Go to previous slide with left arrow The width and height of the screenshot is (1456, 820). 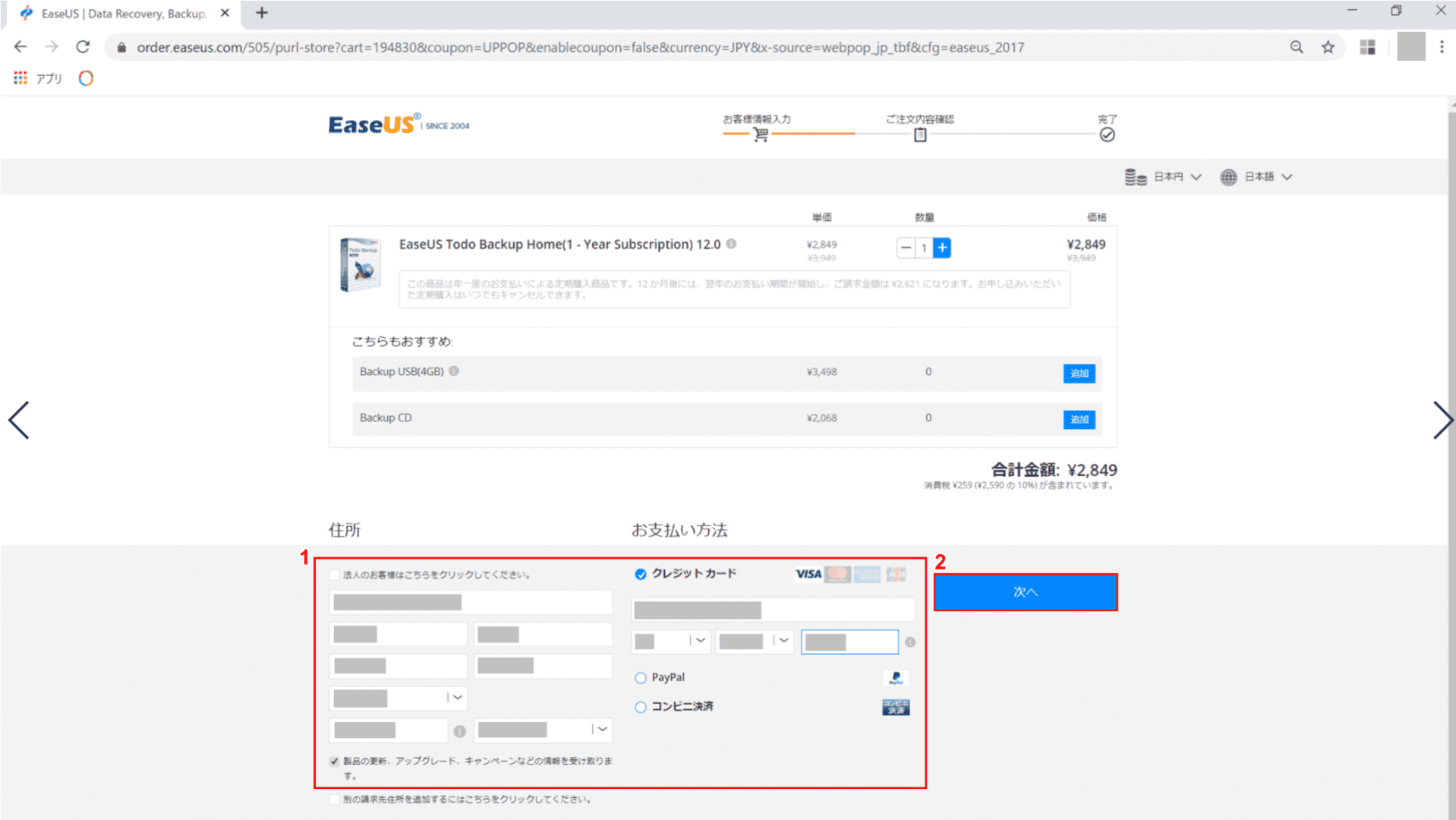pyautogui.click(x=19, y=420)
